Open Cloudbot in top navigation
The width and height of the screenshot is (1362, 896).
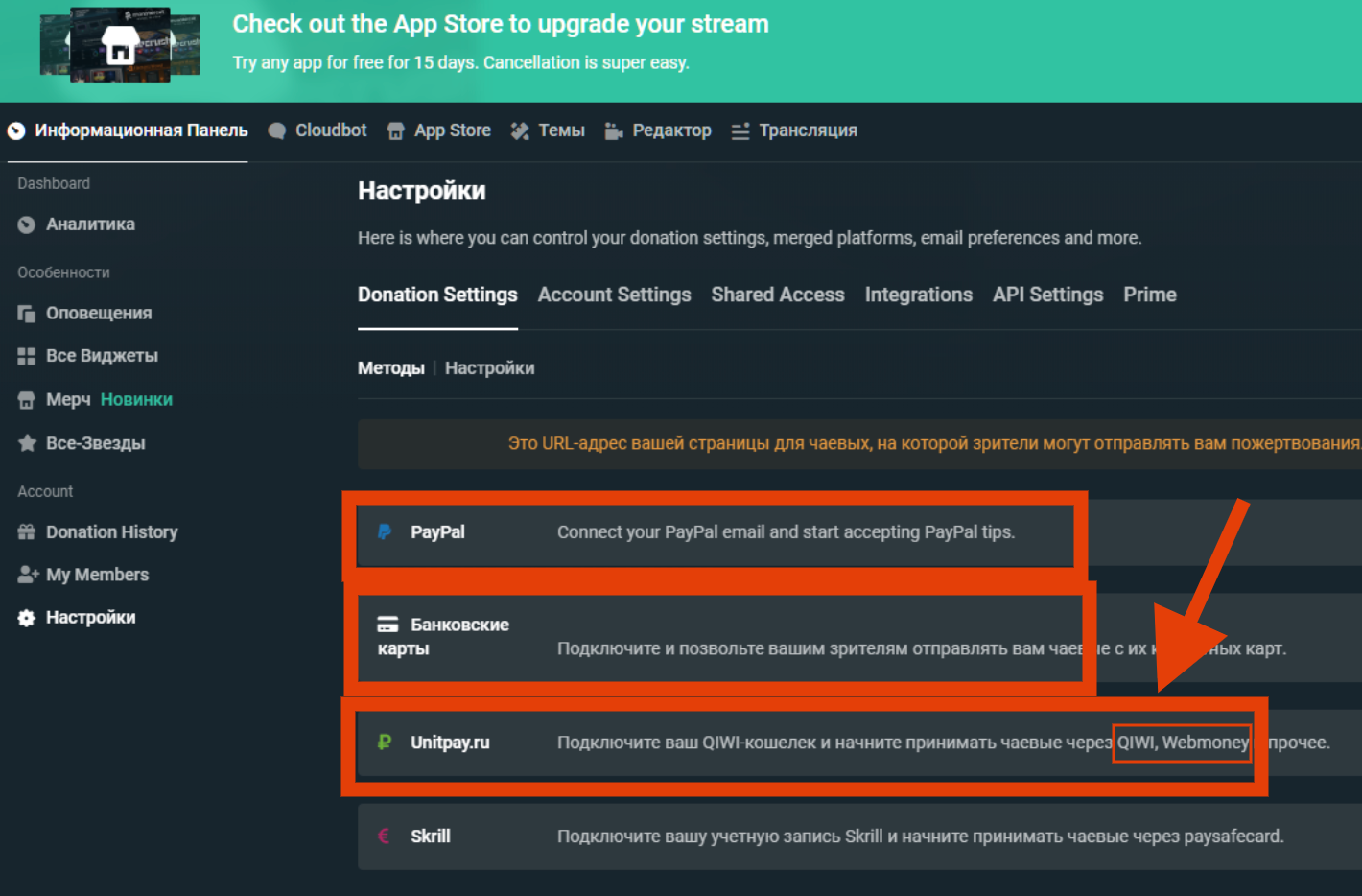pos(331,130)
